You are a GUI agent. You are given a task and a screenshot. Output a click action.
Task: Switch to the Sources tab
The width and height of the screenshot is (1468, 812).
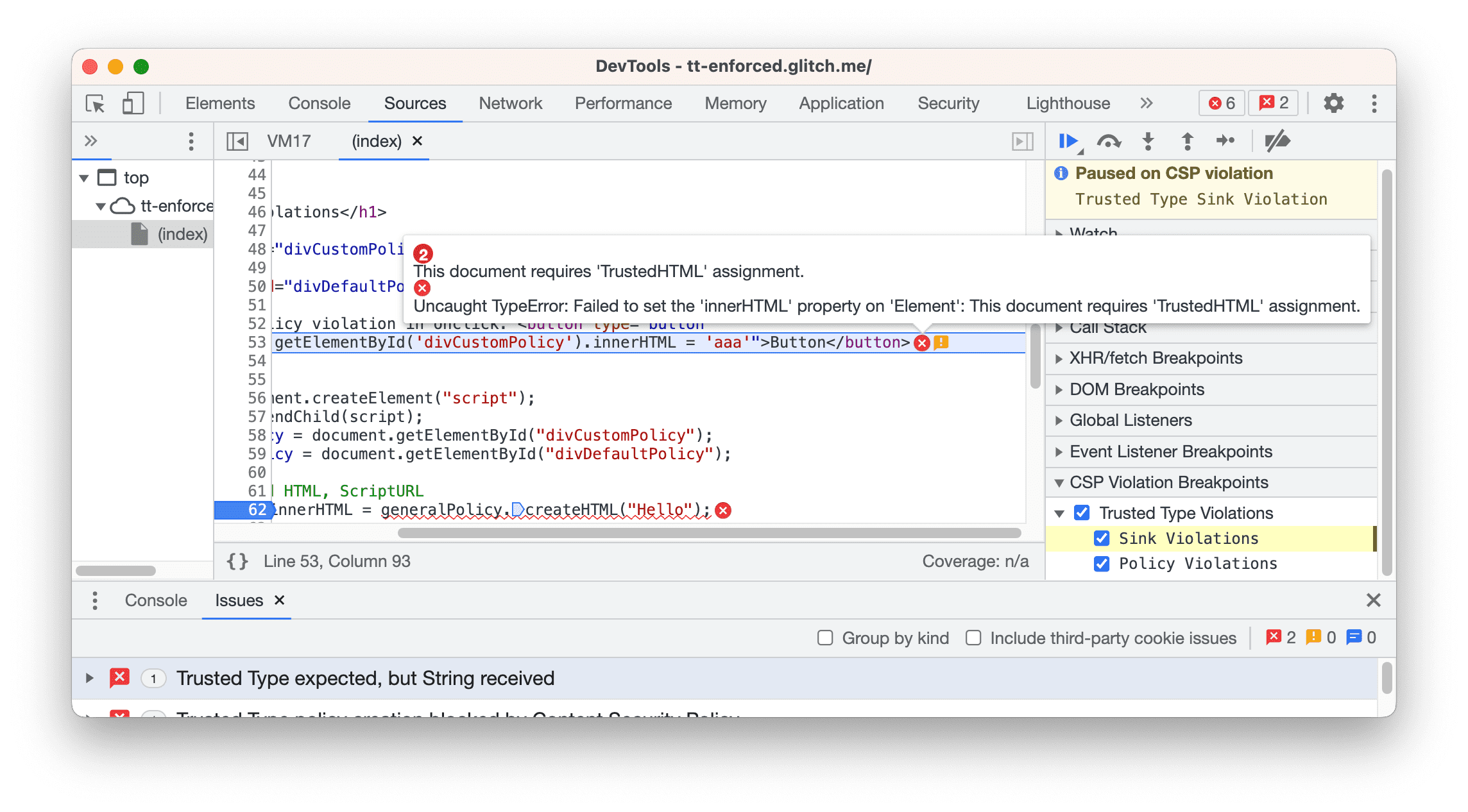click(x=414, y=104)
